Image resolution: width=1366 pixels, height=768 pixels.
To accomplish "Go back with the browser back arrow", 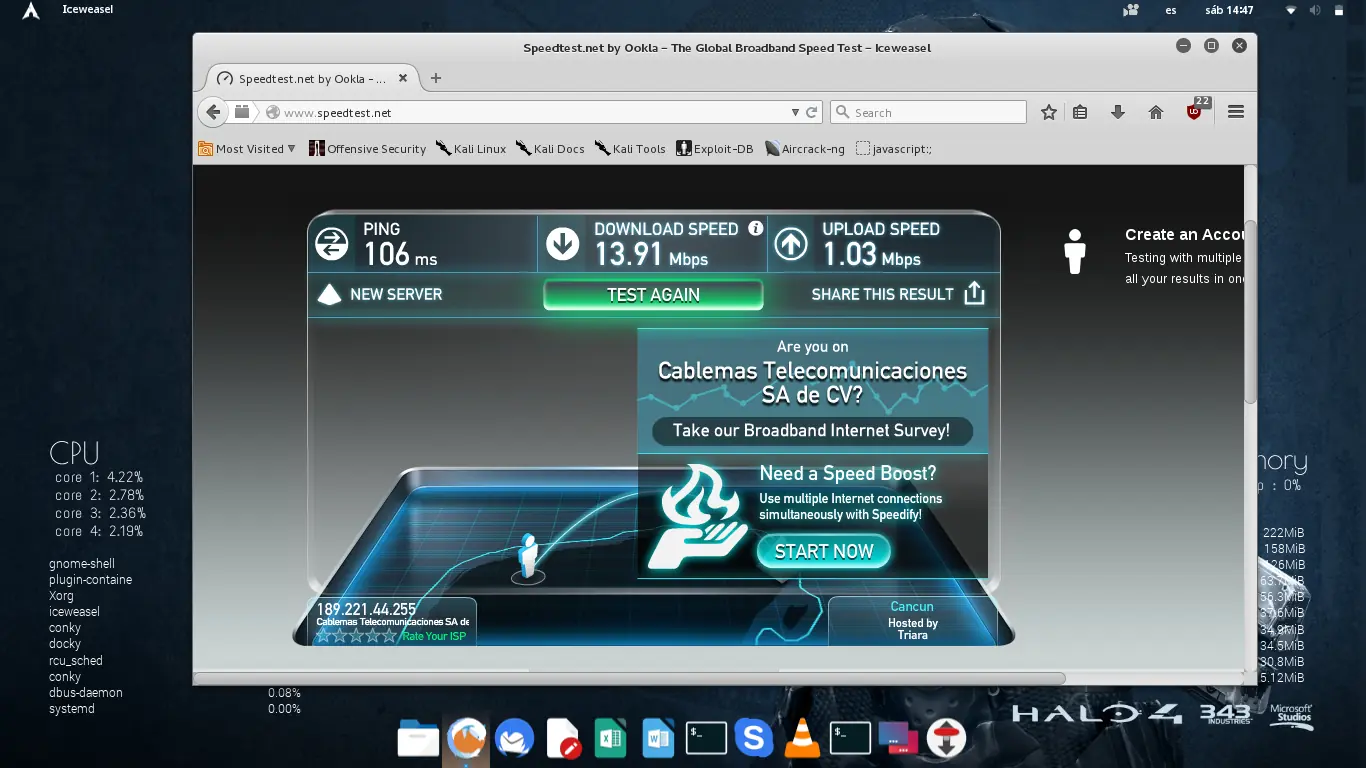I will tap(212, 112).
